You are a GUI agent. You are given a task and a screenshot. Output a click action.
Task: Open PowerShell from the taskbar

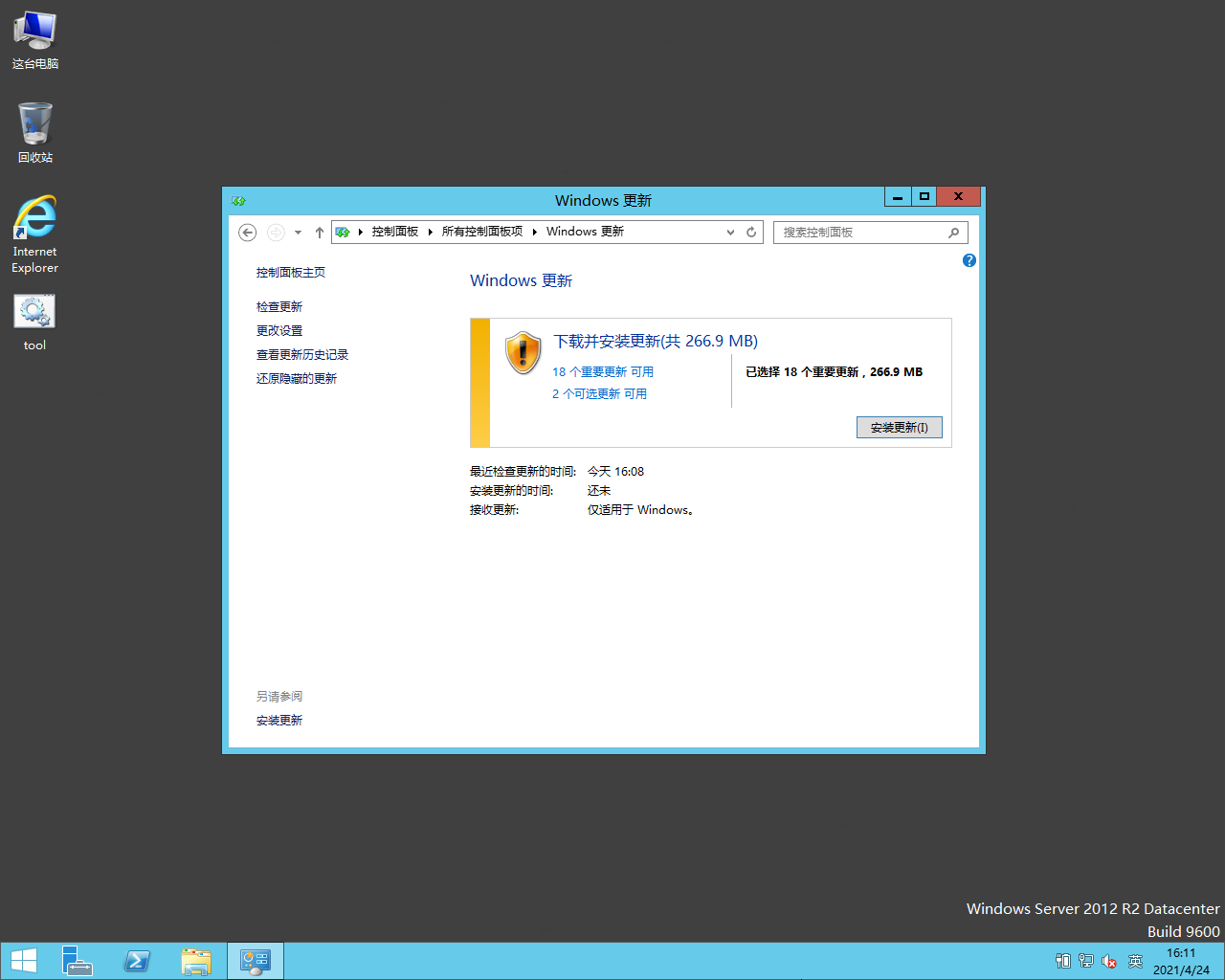(x=137, y=961)
